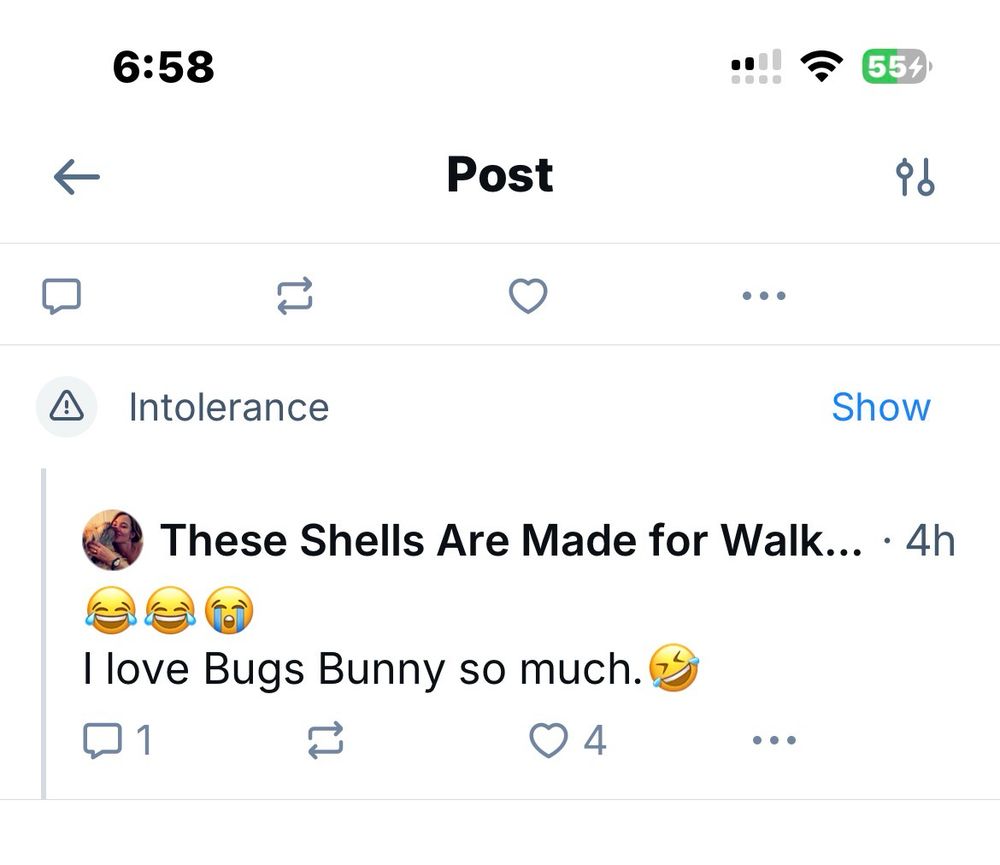Screen dimensions: 1000x865
Task: Open the Bugs Bunny poster's profile avatar
Action: click(x=112, y=540)
